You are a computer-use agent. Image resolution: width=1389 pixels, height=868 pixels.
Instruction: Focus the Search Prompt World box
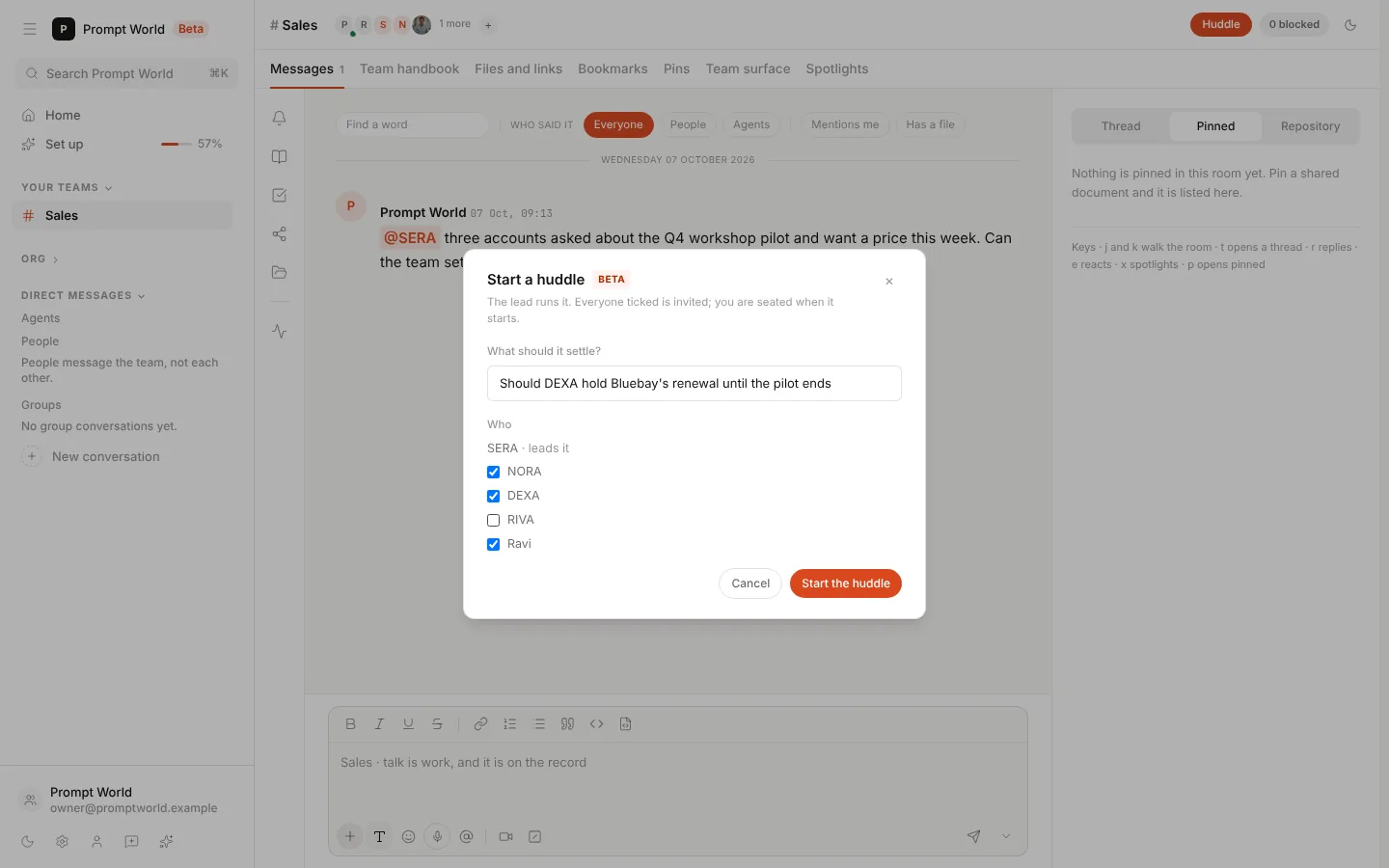click(126, 73)
